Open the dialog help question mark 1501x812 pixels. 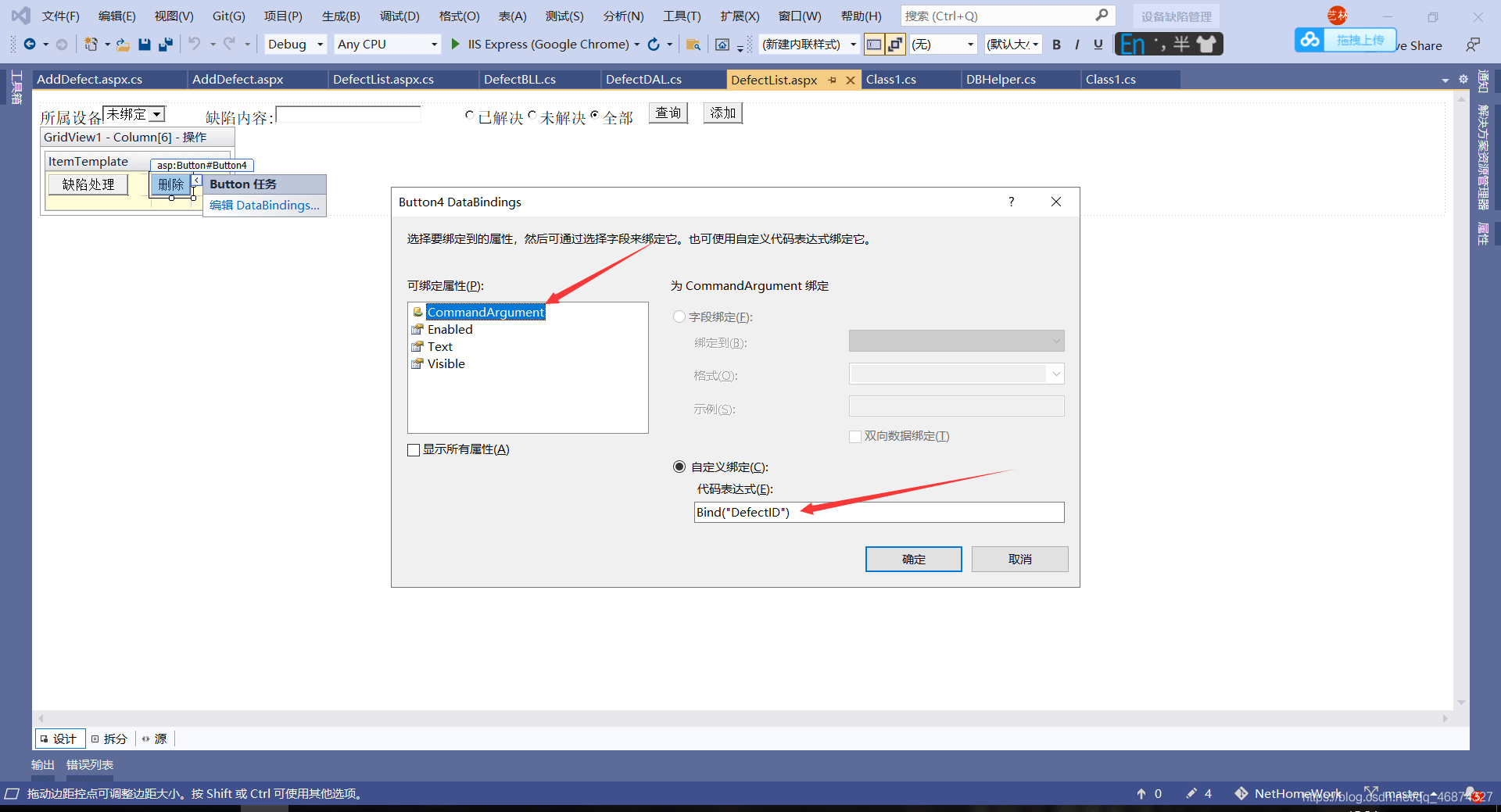click(1011, 202)
